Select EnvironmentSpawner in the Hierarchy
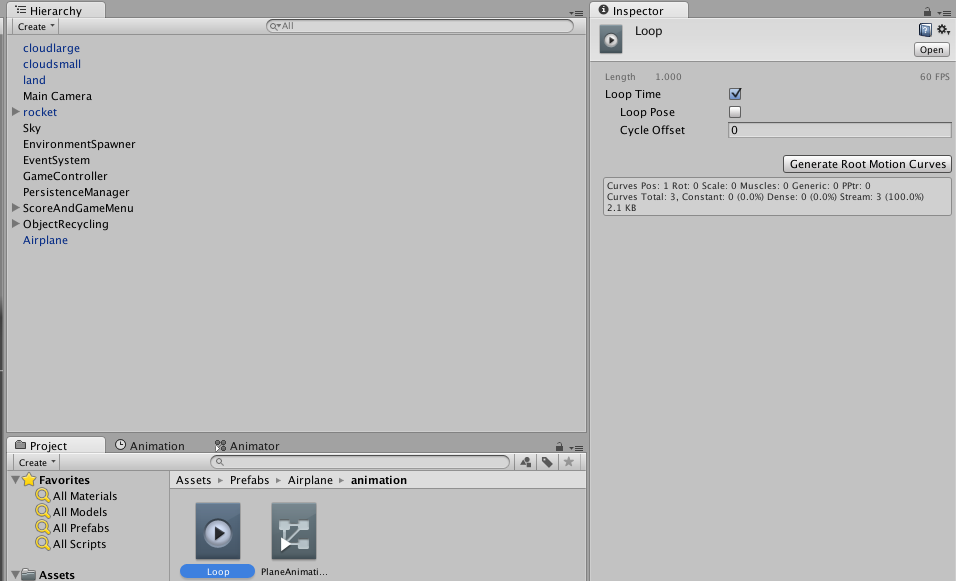 point(79,144)
